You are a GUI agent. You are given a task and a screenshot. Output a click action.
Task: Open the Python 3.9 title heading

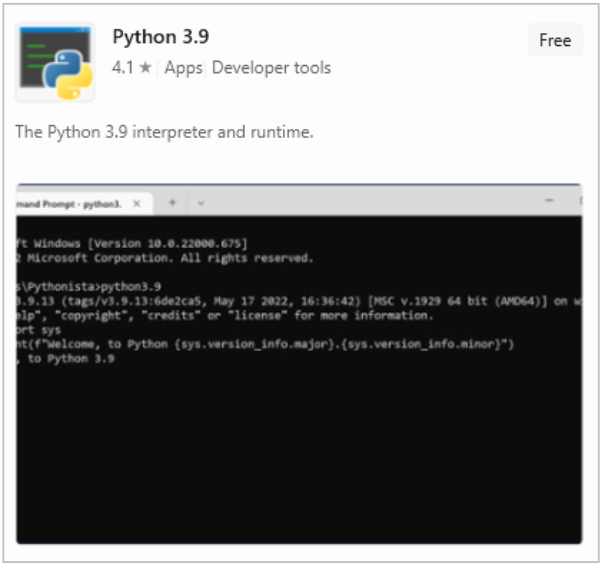(160, 37)
